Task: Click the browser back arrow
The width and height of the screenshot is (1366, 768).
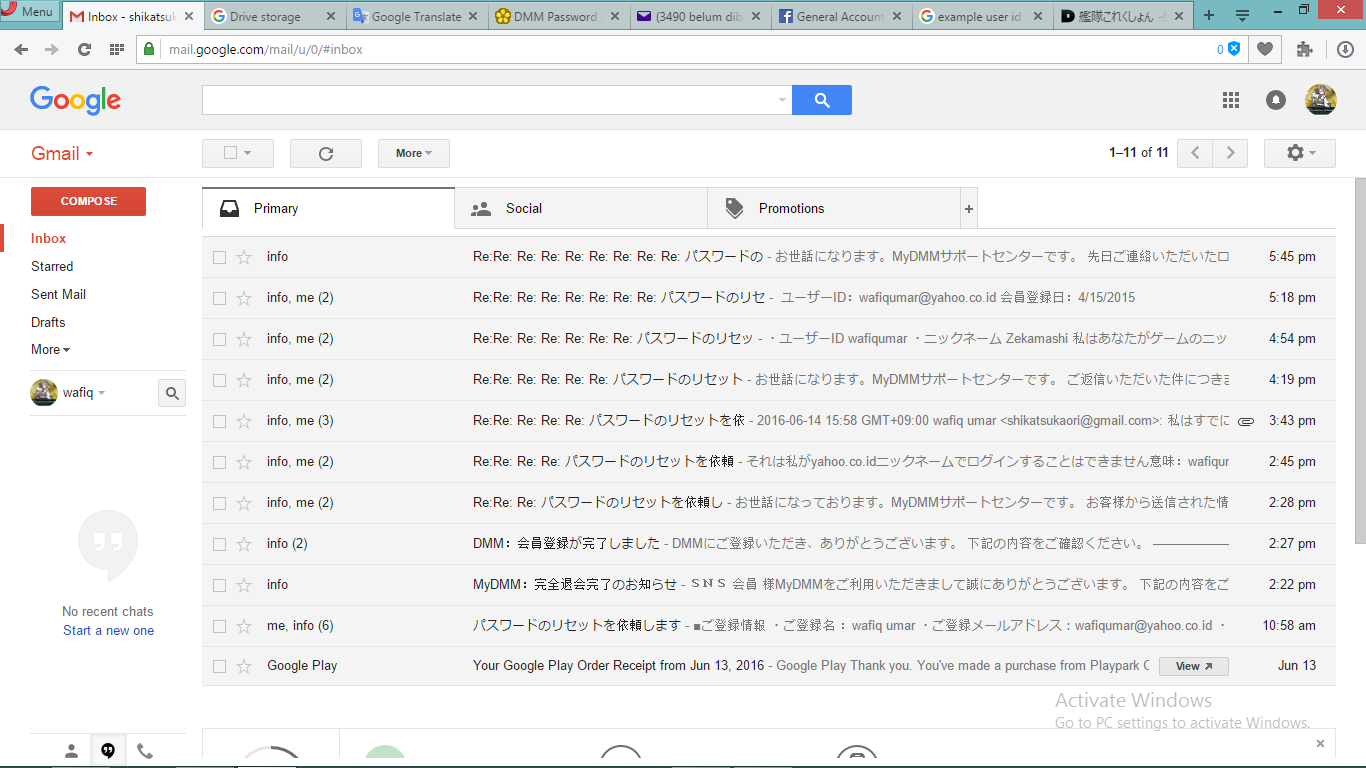Action: tap(22, 49)
